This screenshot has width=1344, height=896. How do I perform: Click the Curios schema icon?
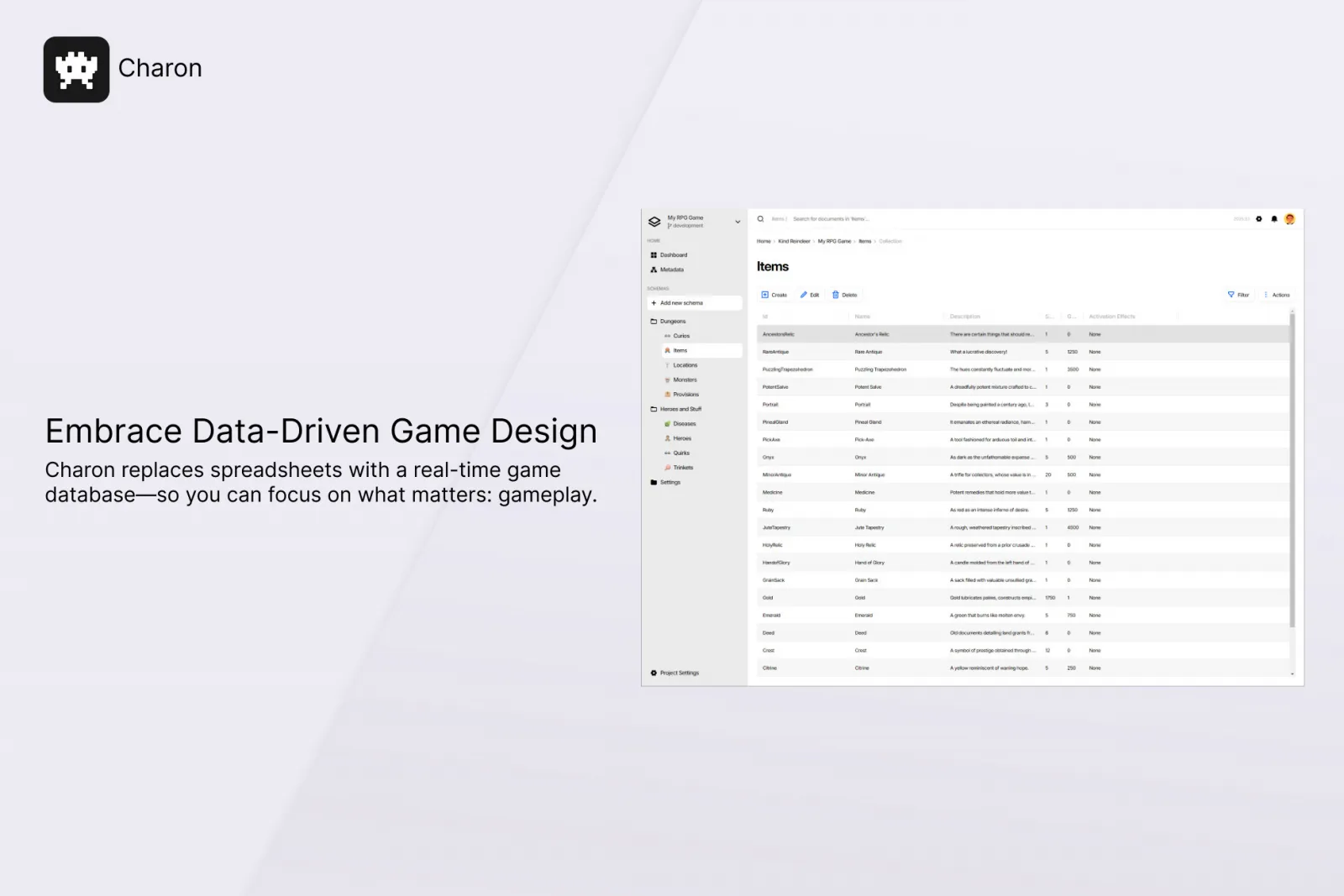pyautogui.click(x=667, y=336)
